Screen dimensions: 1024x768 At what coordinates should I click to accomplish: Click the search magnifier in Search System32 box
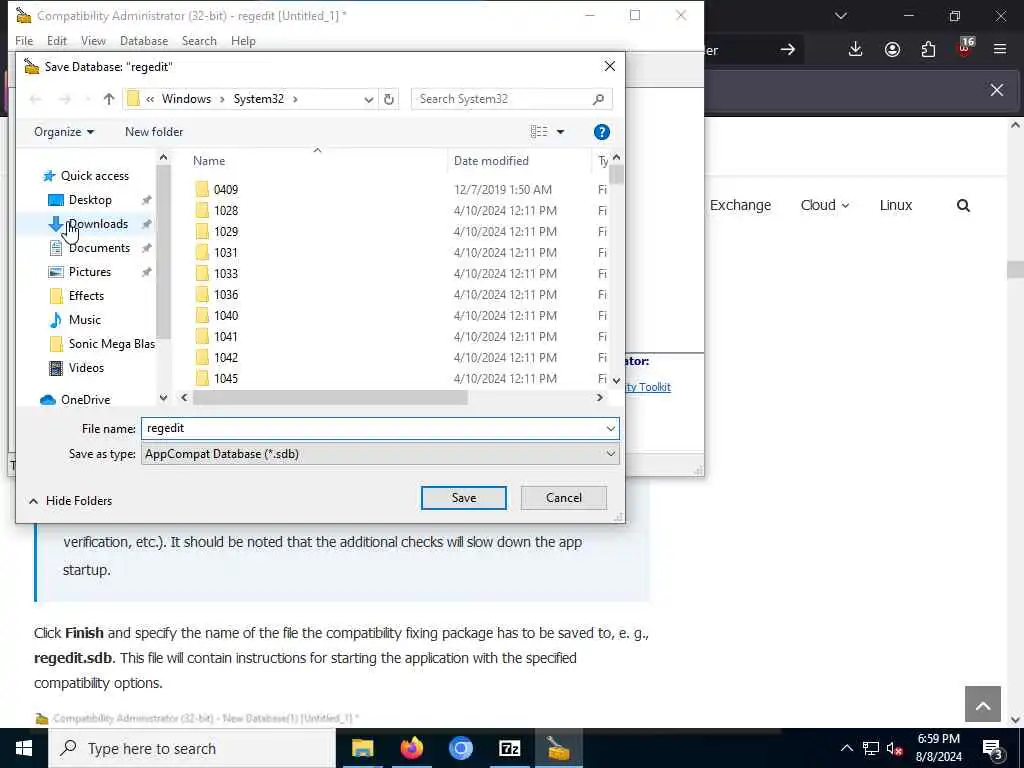(598, 99)
